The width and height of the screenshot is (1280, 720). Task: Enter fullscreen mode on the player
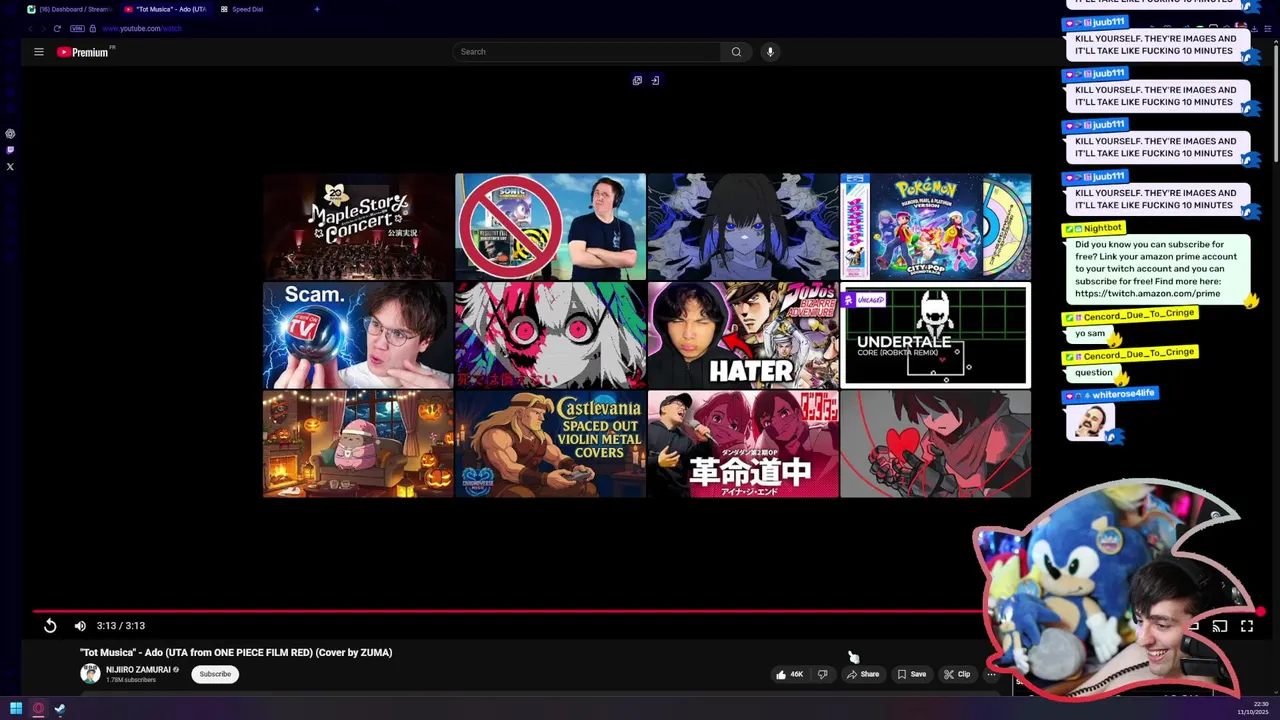pyautogui.click(x=1247, y=626)
